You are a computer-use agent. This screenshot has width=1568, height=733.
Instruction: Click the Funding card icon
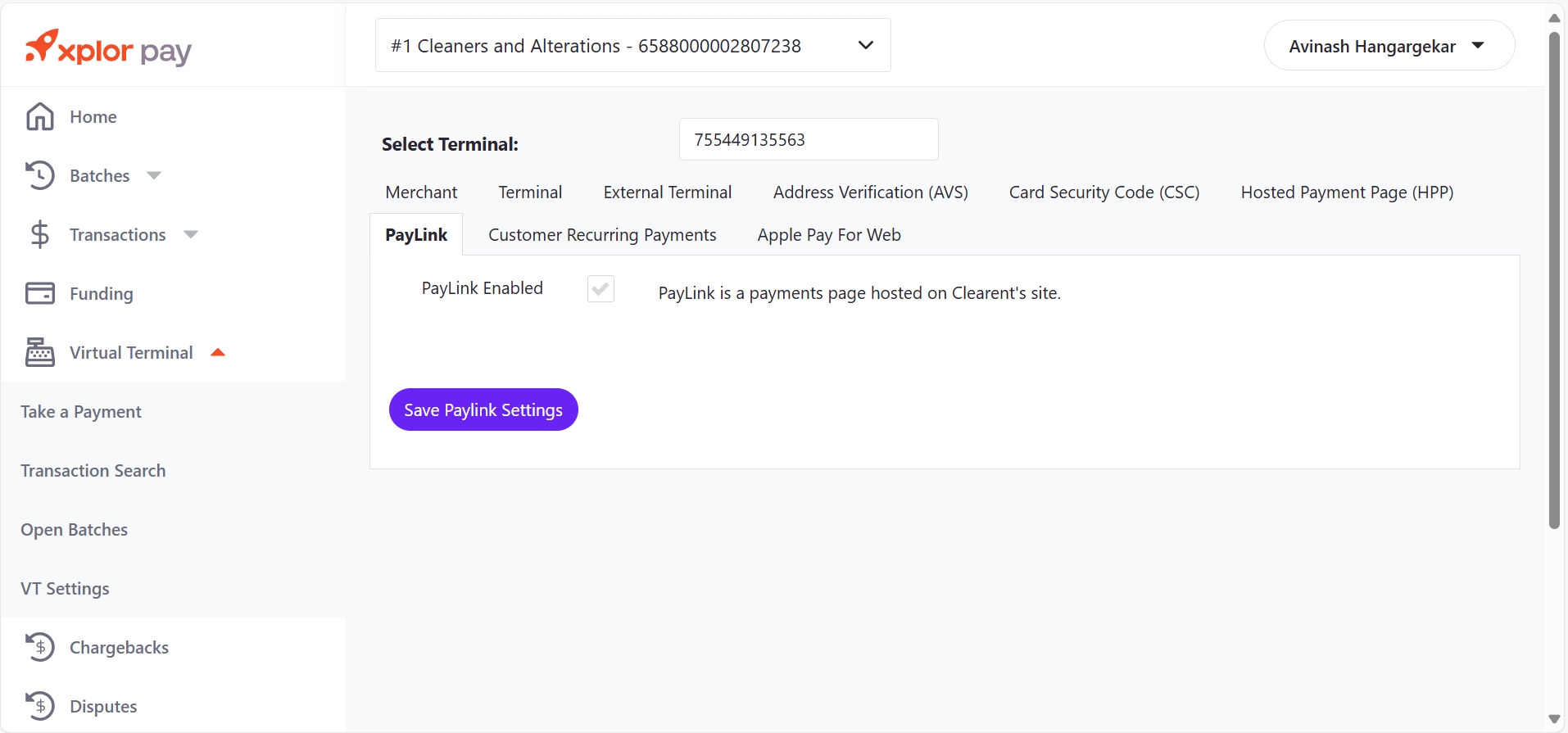(39, 294)
